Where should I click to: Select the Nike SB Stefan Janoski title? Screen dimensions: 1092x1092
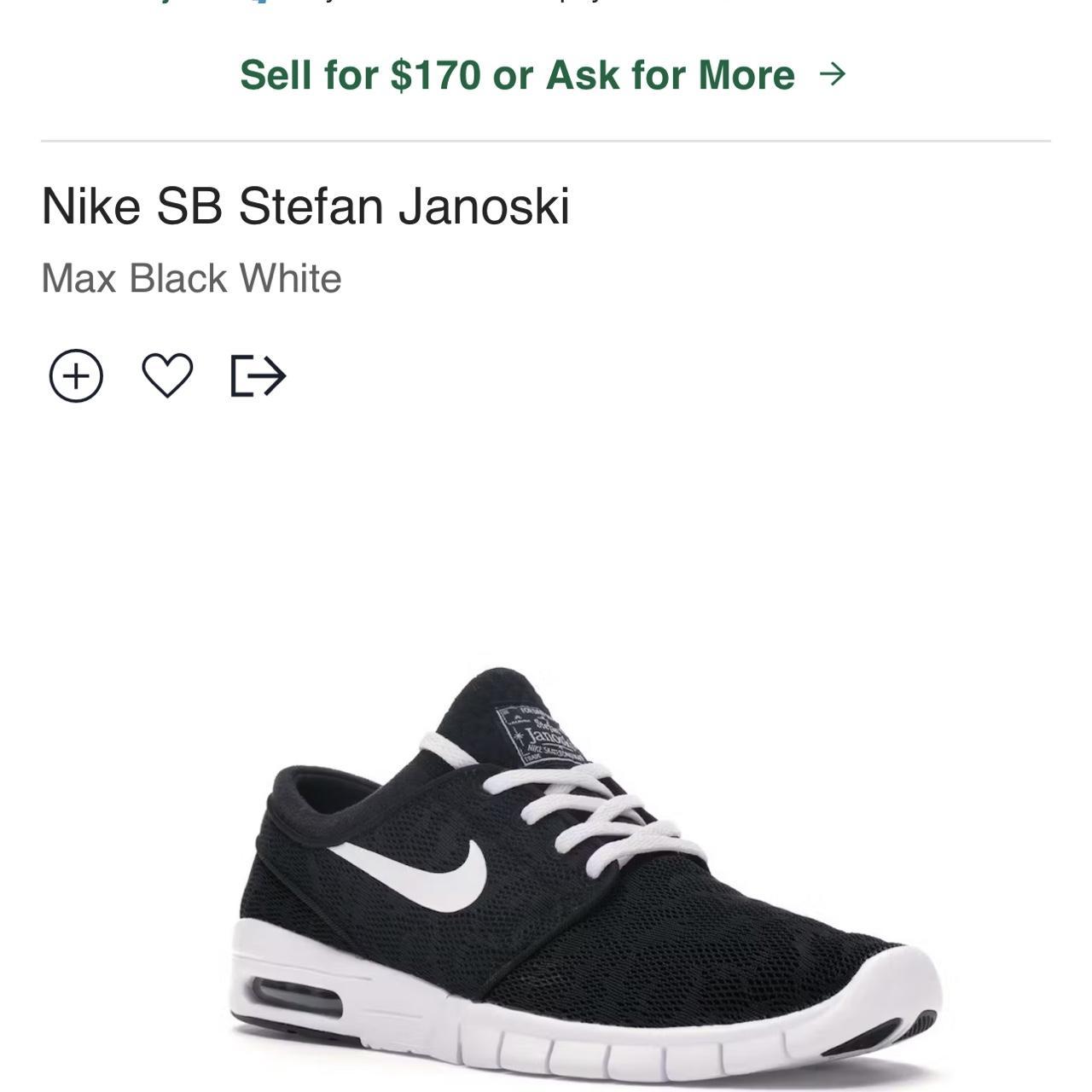pyautogui.click(x=305, y=206)
